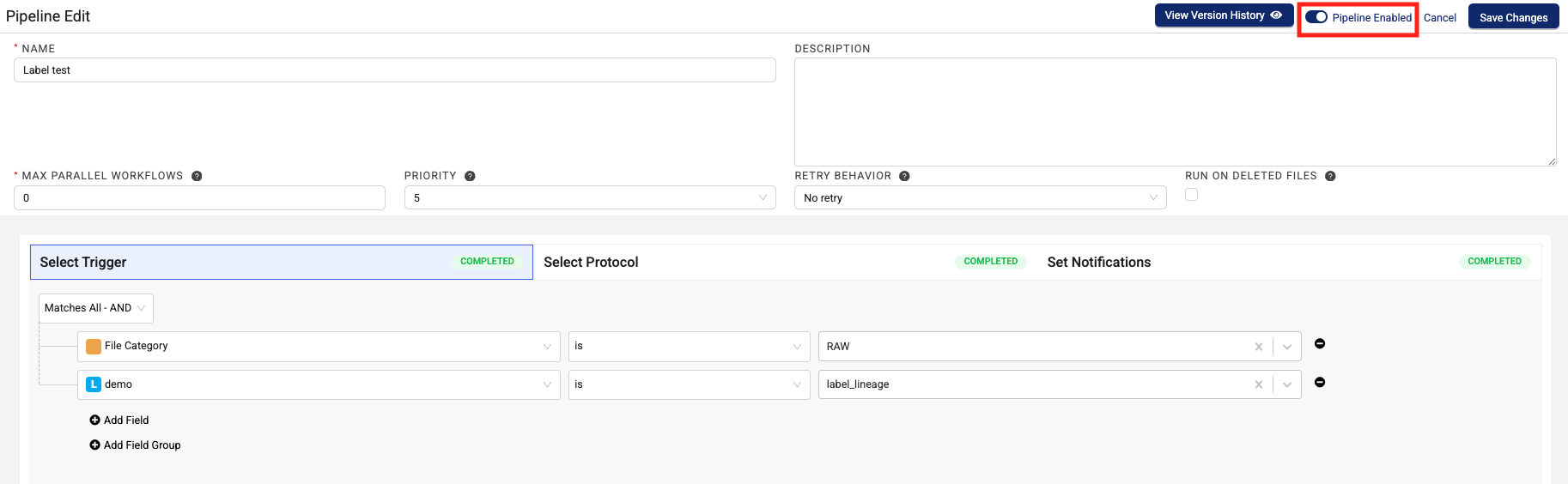1568x484 pixels.
Task: Clear the label_lineage value with its X
Action: point(1259,384)
